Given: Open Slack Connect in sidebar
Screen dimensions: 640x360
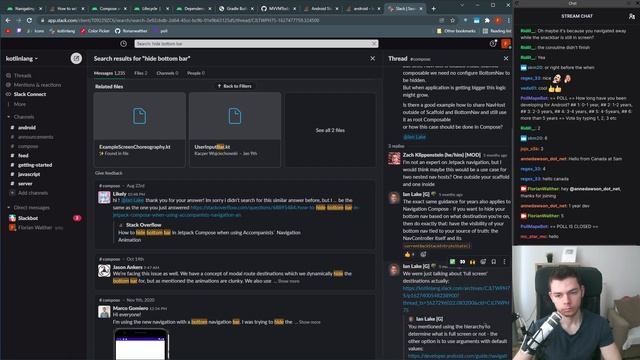Looking at the screenshot, I should pyautogui.click(x=30, y=94).
